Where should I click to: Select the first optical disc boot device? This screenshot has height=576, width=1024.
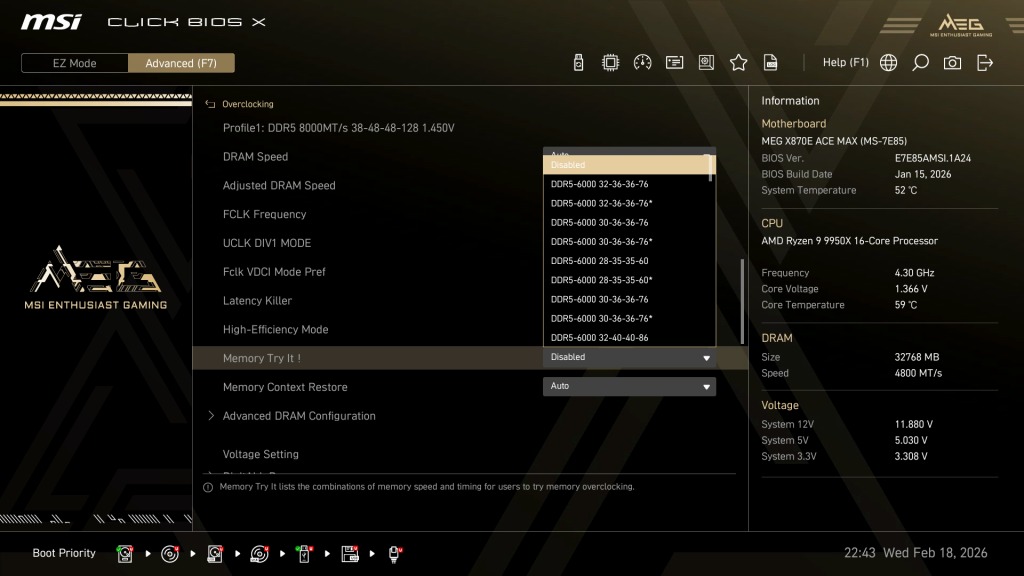click(170, 554)
